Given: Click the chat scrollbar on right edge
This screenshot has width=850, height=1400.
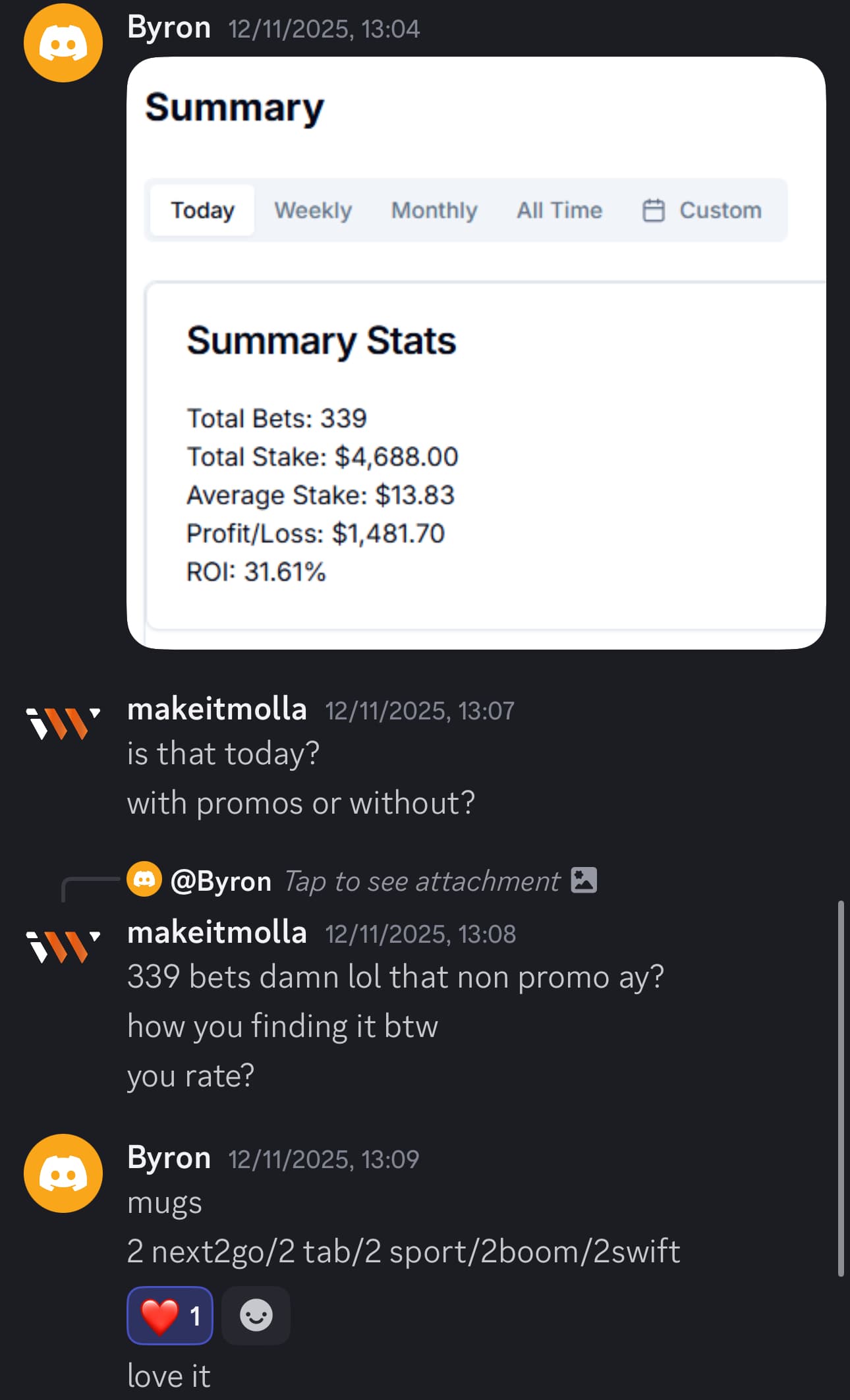Looking at the screenshot, I should [841, 1087].
